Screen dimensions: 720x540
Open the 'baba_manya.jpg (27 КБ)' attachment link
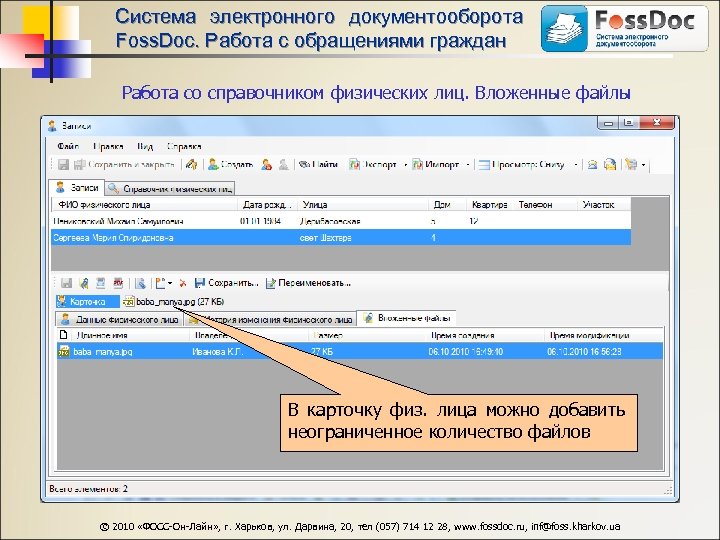pos(174,302)
